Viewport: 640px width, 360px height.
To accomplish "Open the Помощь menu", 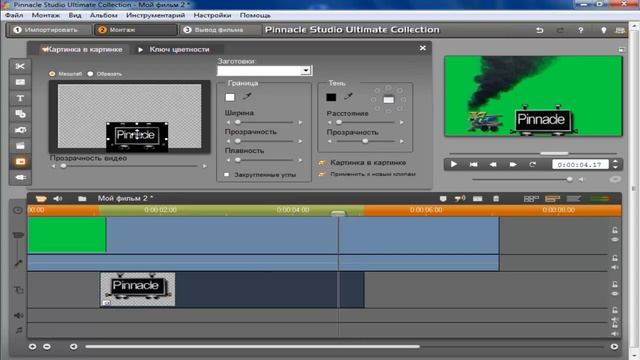I will pyautogui.click(x=255, y=15).
